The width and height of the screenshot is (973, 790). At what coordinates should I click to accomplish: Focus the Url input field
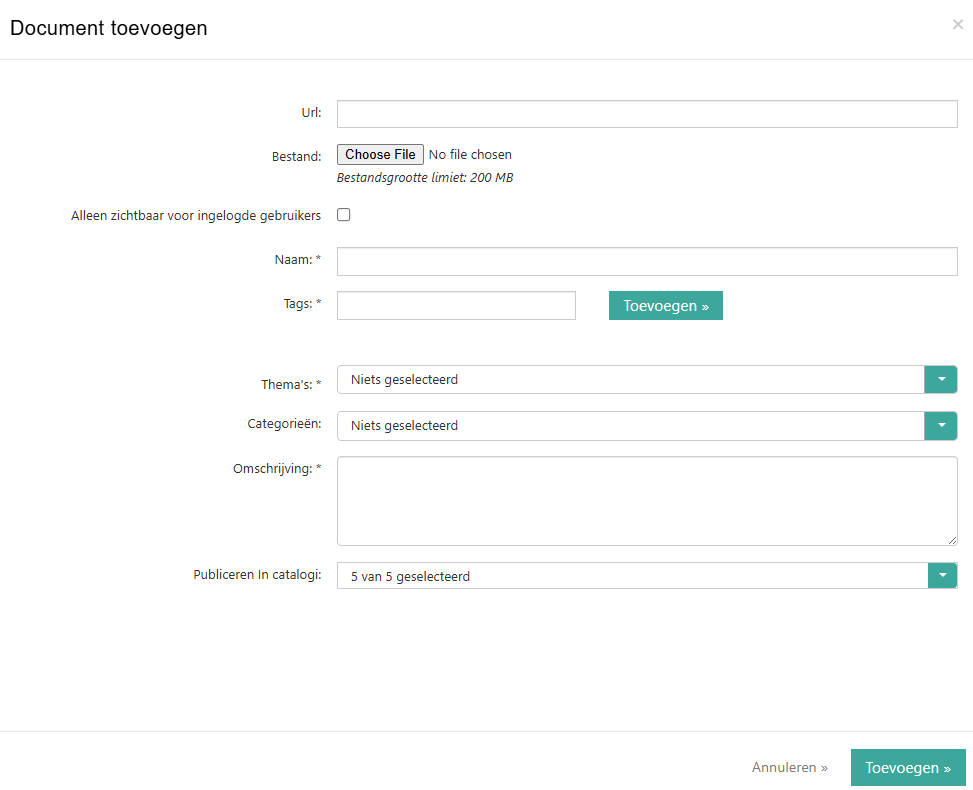click(647, 114)
